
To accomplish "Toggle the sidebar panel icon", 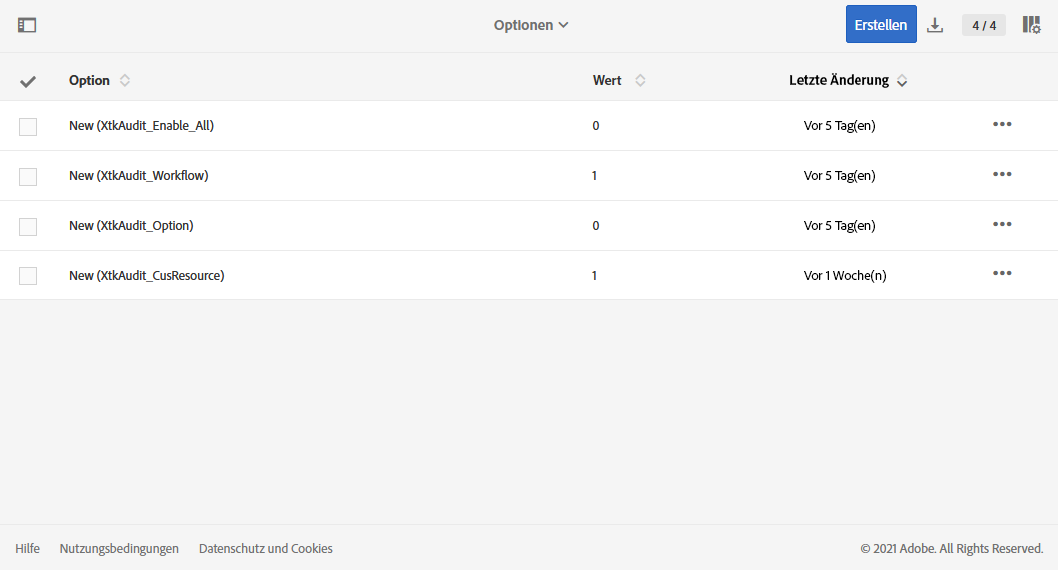I will coord(27,25).
